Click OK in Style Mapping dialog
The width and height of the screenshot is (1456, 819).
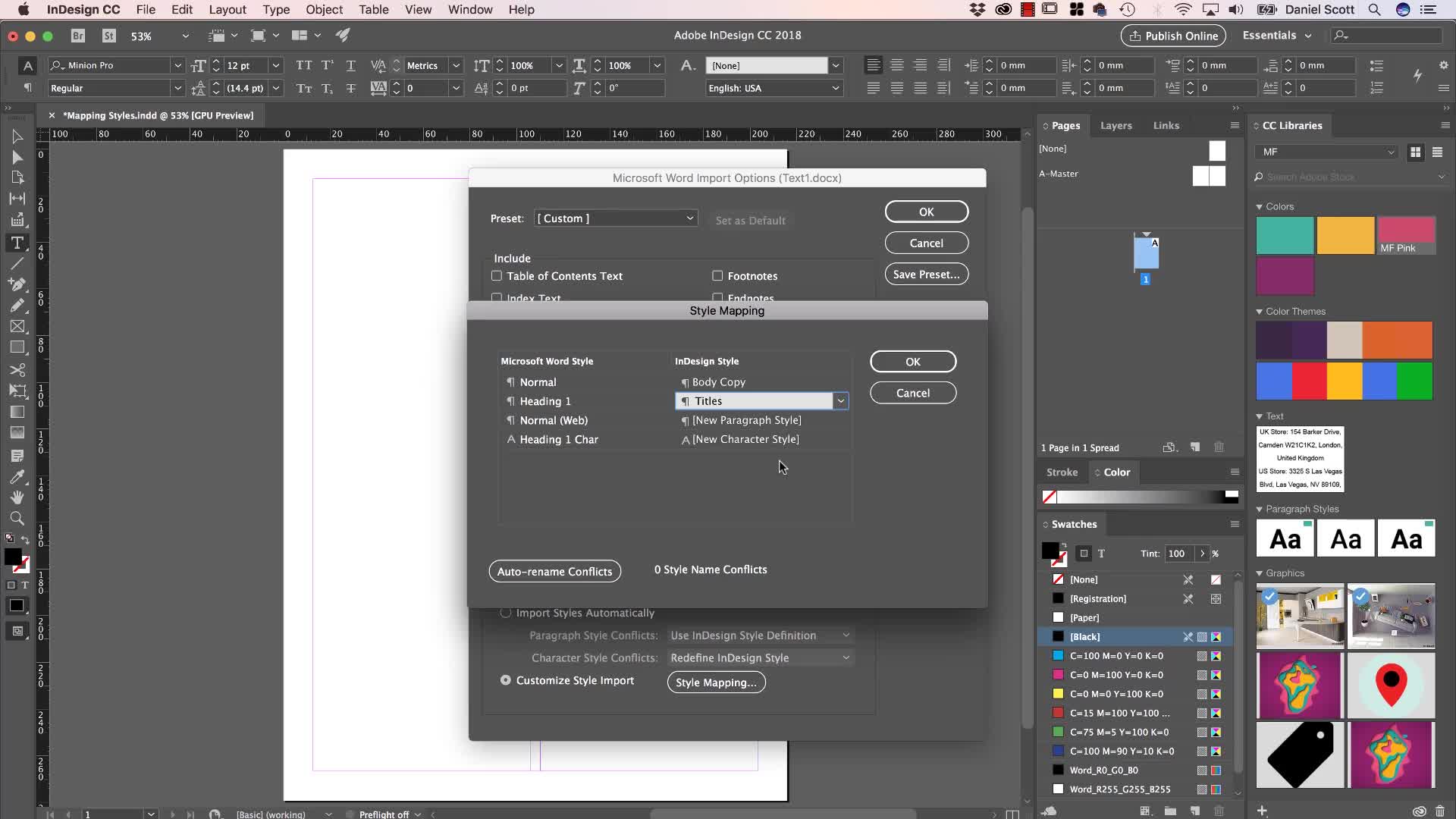[x=913, y=362]
